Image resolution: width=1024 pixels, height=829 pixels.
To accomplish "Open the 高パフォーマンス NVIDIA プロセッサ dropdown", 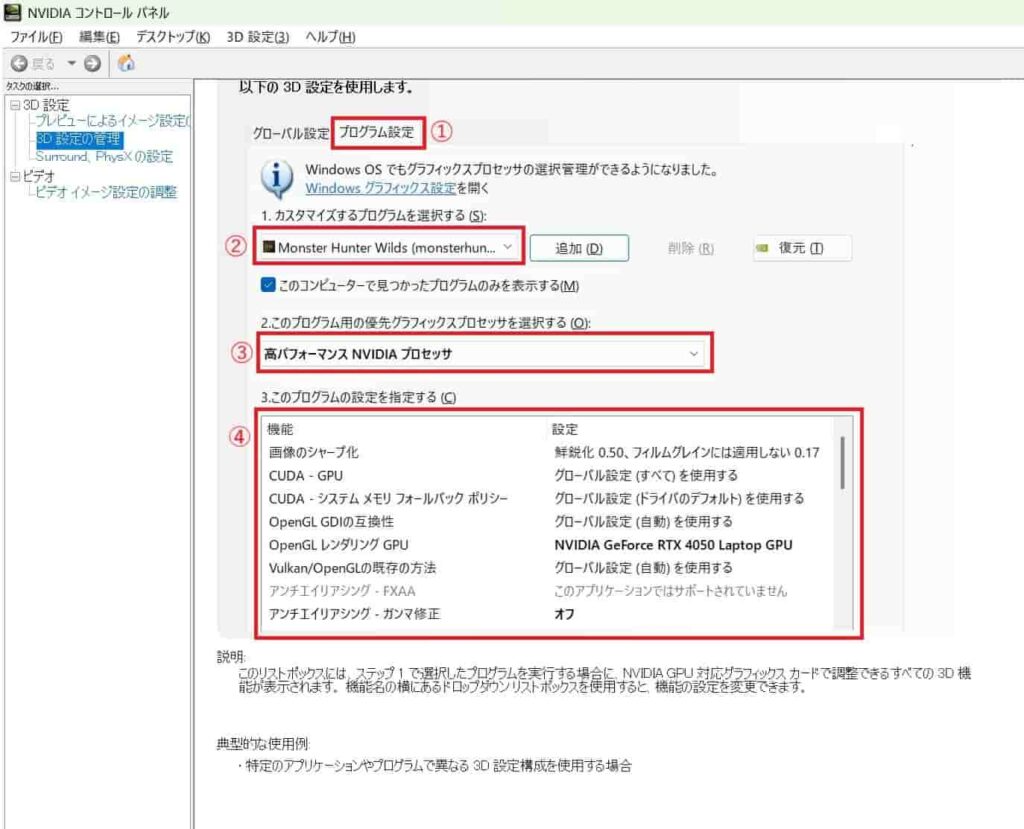I will tap(482, 353).
